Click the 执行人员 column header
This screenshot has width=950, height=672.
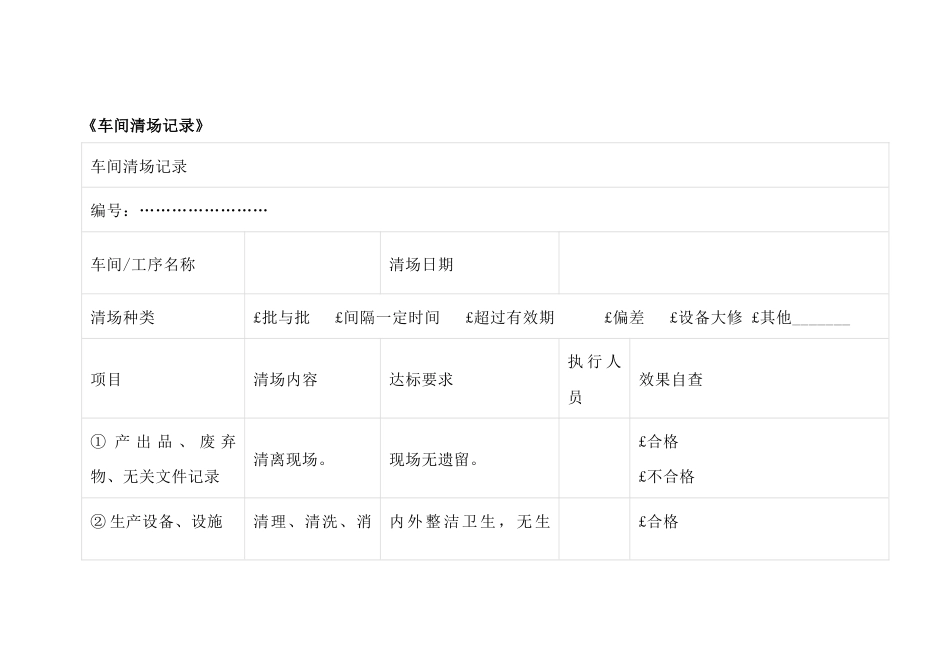[594, 379]
